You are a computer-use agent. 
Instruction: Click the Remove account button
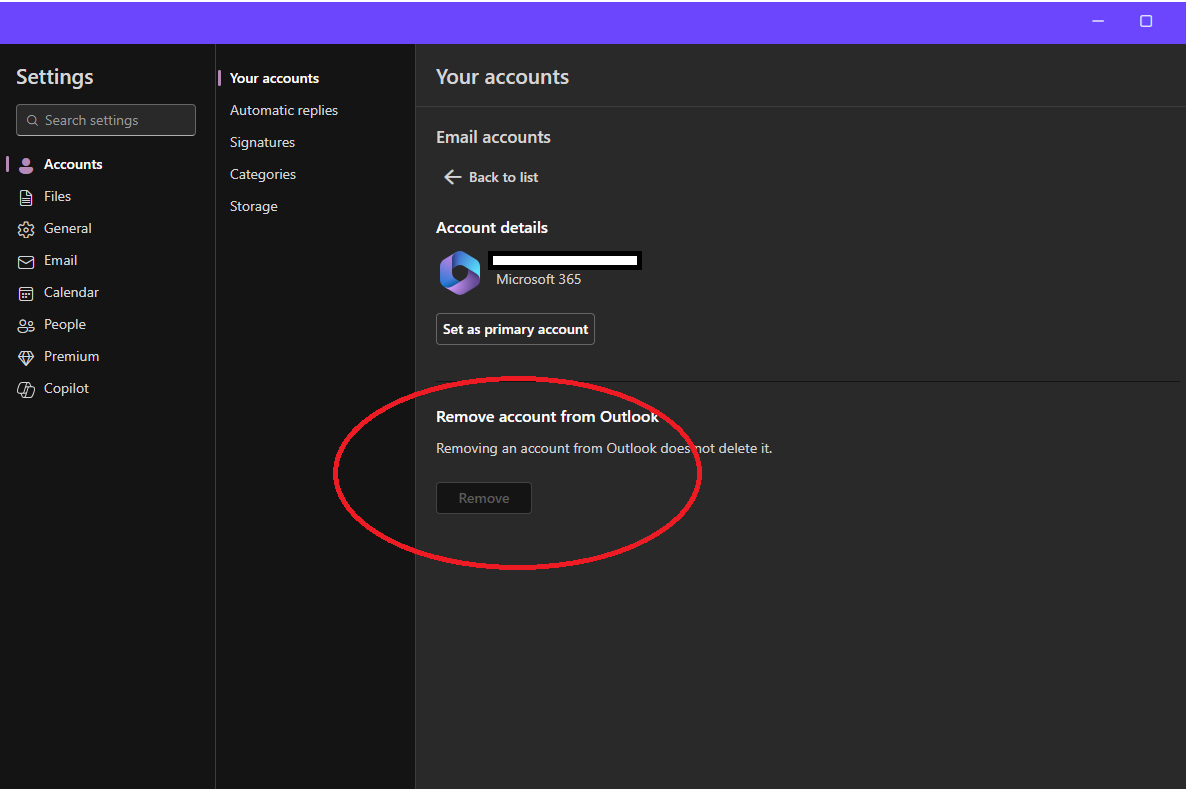(x=484, y=499)
